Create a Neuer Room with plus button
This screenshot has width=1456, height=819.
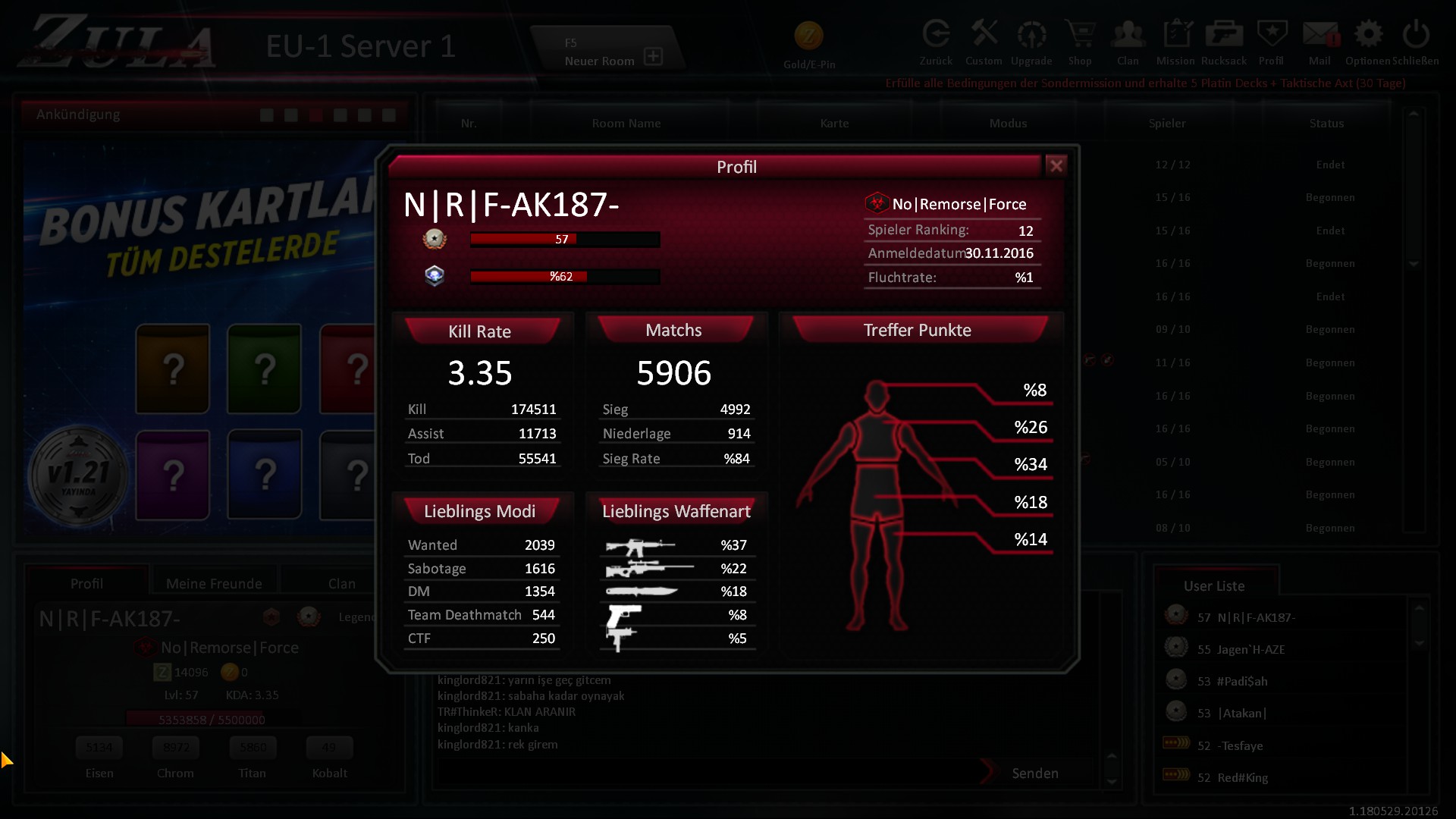pyautogui.click(x=653, y=57)
